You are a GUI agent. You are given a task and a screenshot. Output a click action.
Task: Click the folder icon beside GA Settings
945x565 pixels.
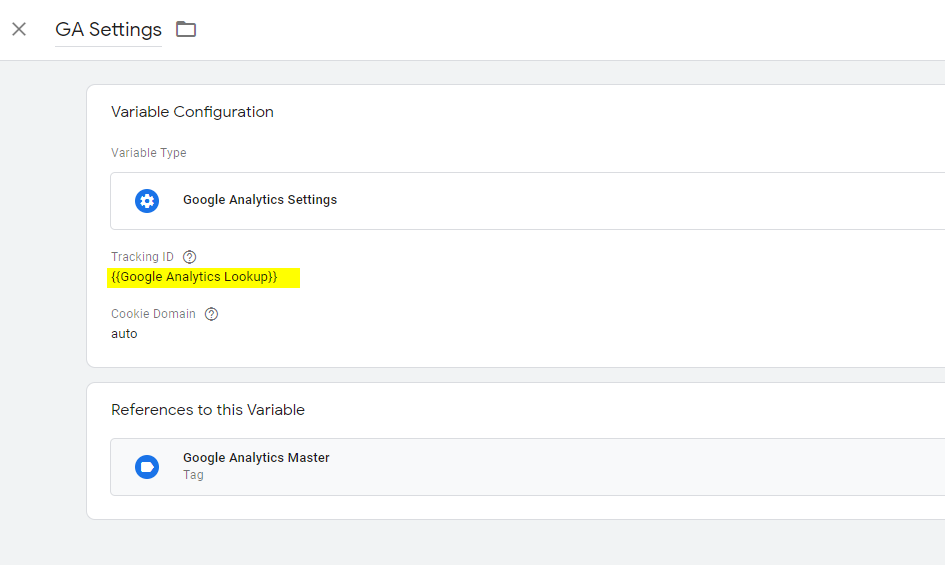(x=186, y=29)
